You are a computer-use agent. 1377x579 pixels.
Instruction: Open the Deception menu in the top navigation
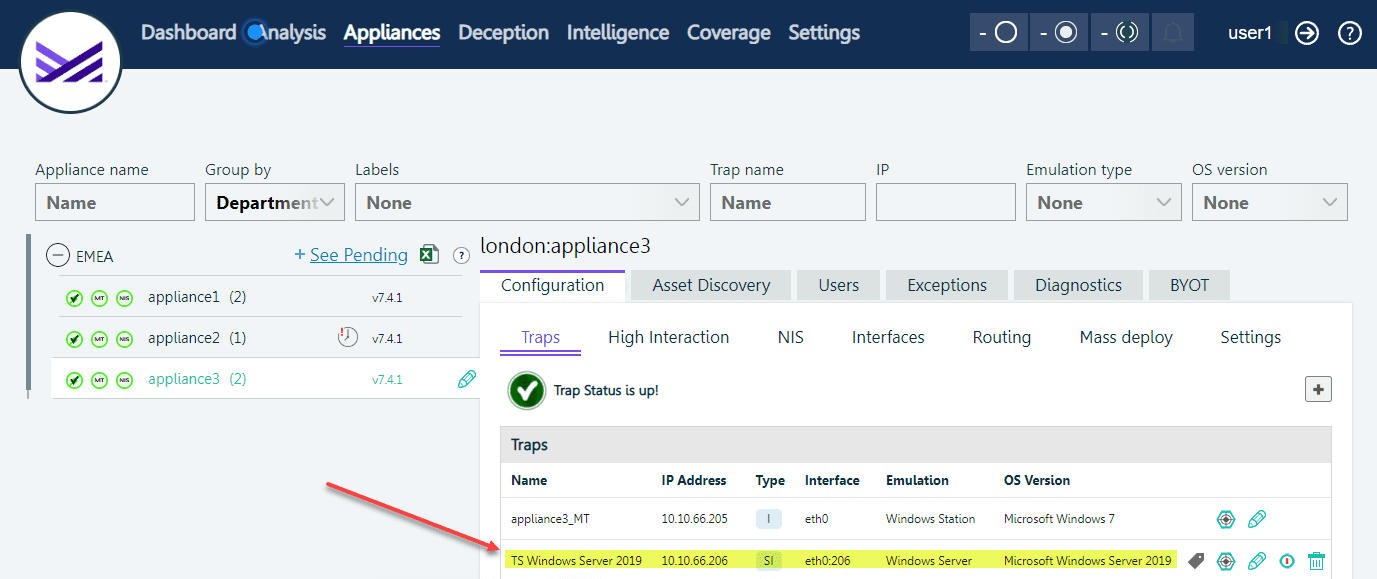503,33
